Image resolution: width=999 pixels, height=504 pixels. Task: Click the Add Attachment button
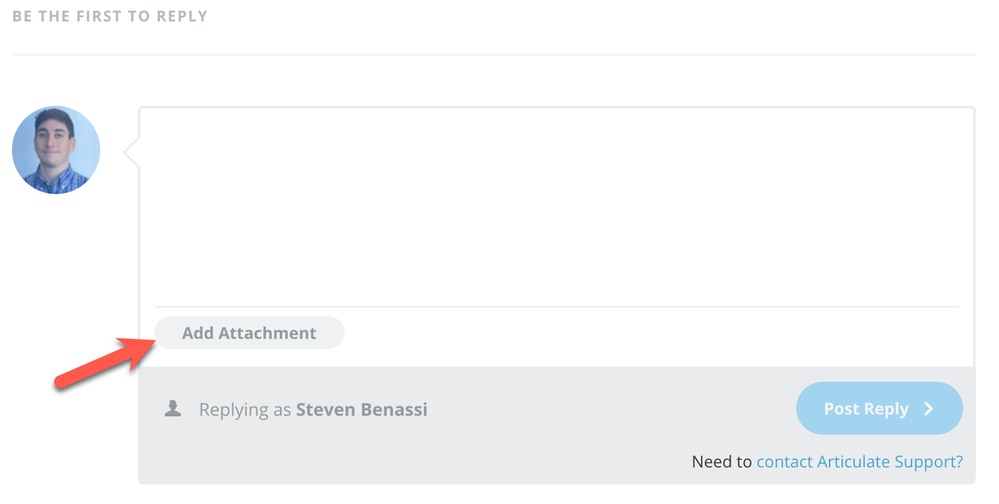(249, 333)
